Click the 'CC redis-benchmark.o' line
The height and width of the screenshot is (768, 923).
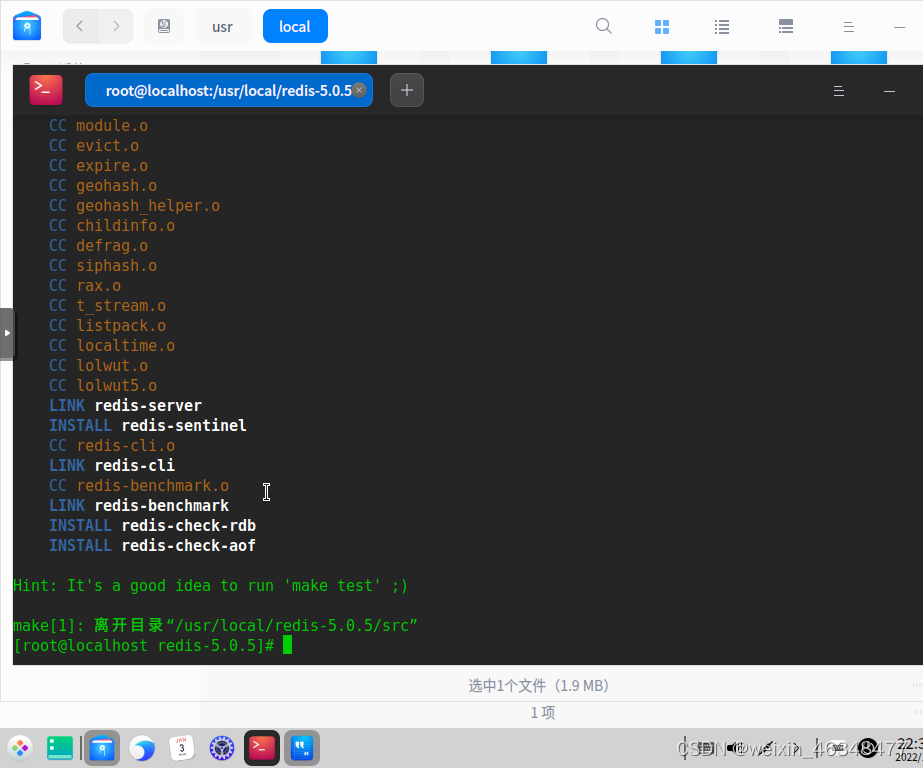pyautogui.click(x=139, y=486)
